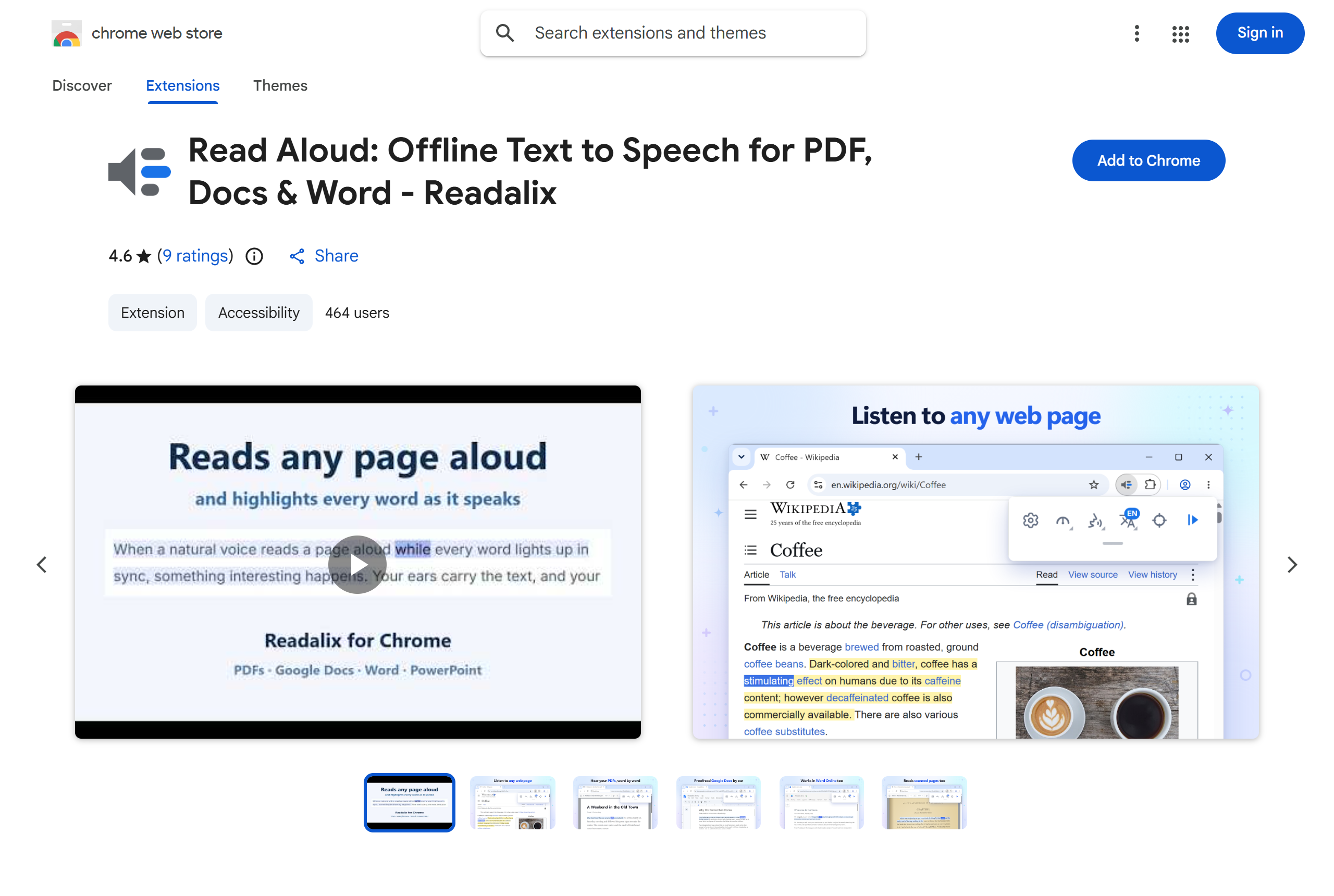Select the 'Reads any page aloud' thumbnail
This screenshot has width=1334, height=896.
[409, 802]
